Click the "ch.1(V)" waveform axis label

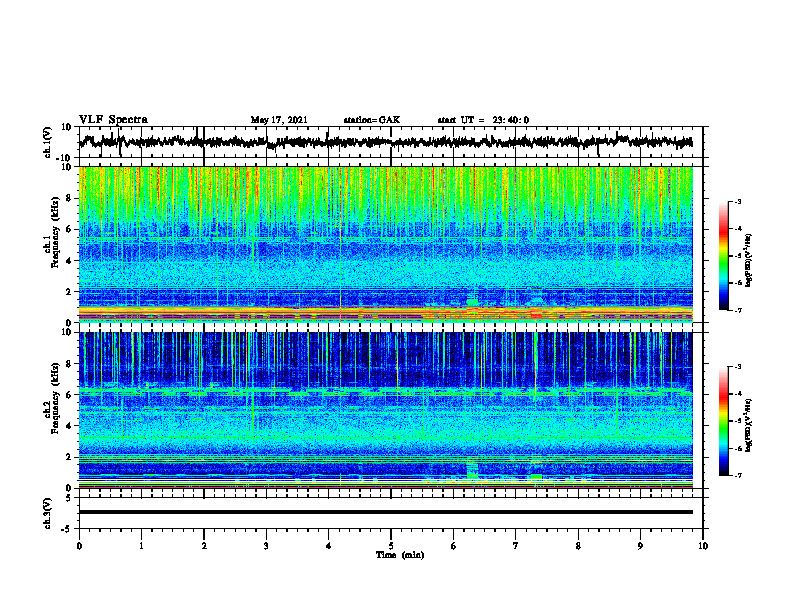48,142
